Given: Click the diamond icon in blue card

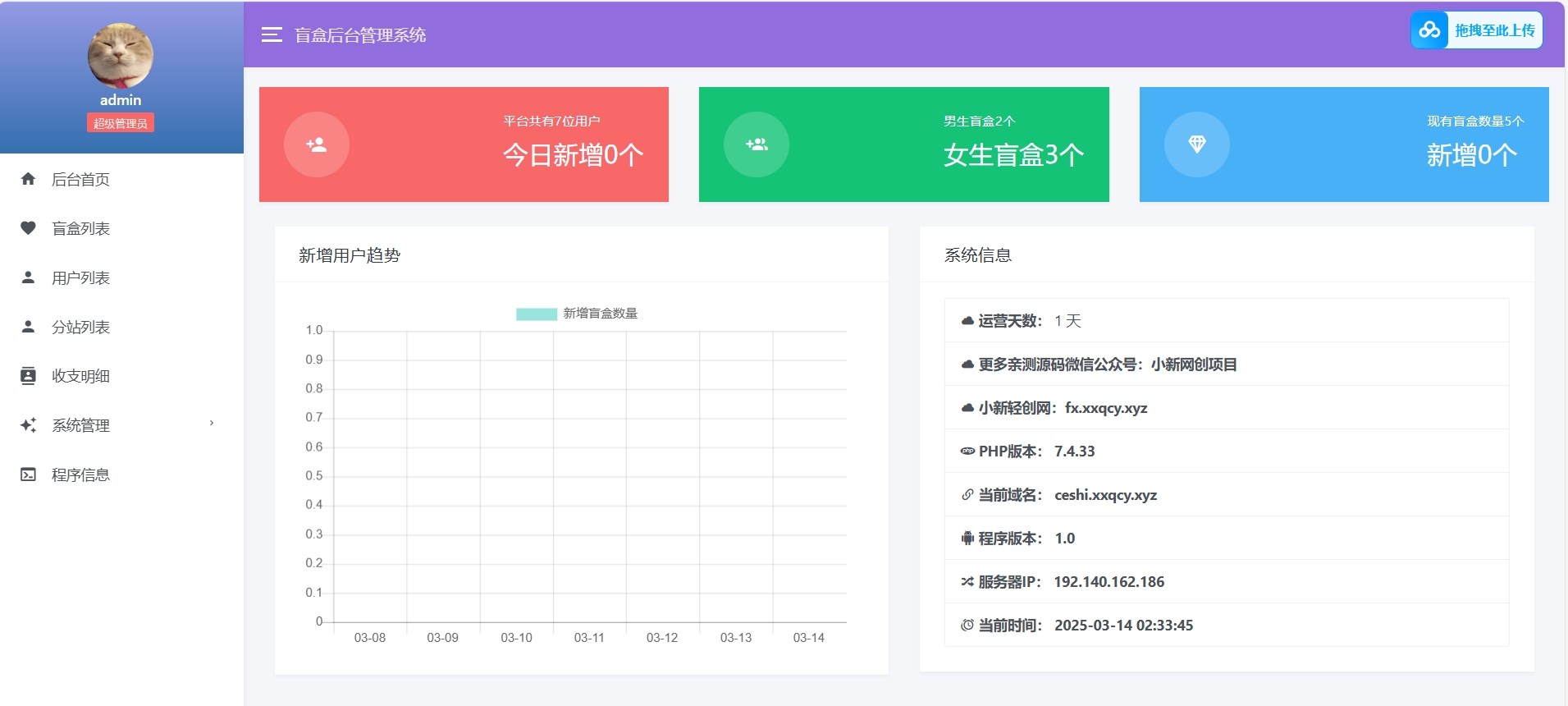Looking at the screenshot, I should (x=1197, y=144).
